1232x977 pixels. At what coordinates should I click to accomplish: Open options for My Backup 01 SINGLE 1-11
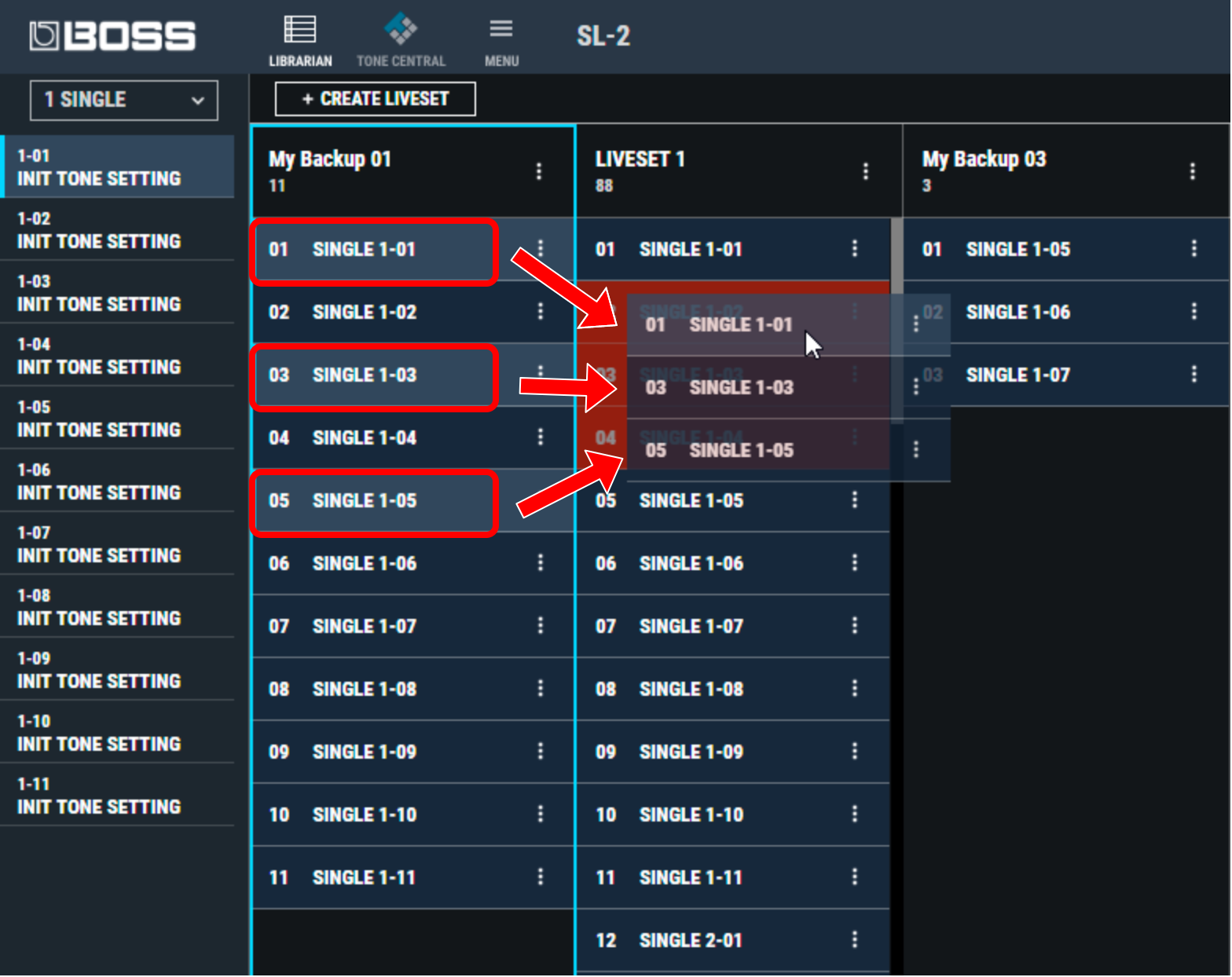(541, 877)
